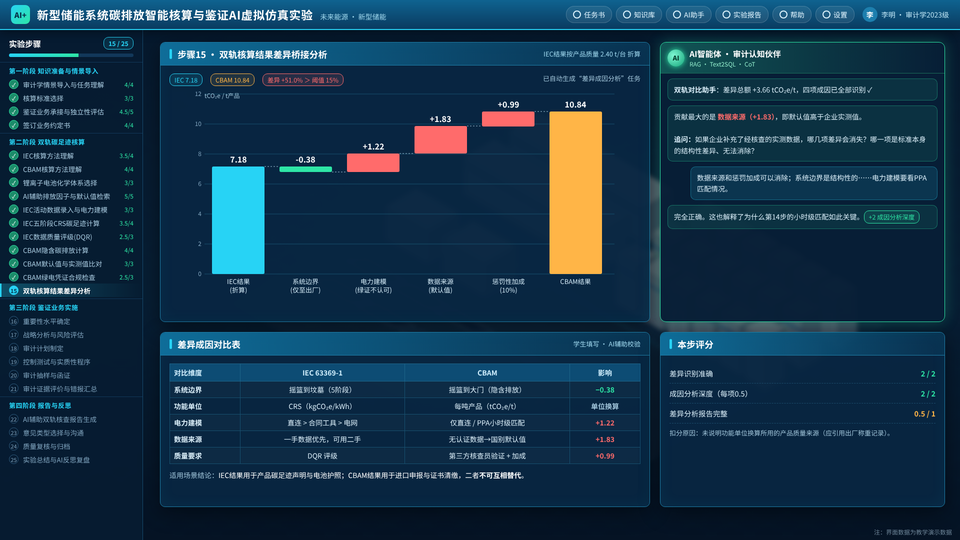Screen dimensions: 960x540
Task: Click the blue IEC结果 7.18 bar
Action: (238, 220)
